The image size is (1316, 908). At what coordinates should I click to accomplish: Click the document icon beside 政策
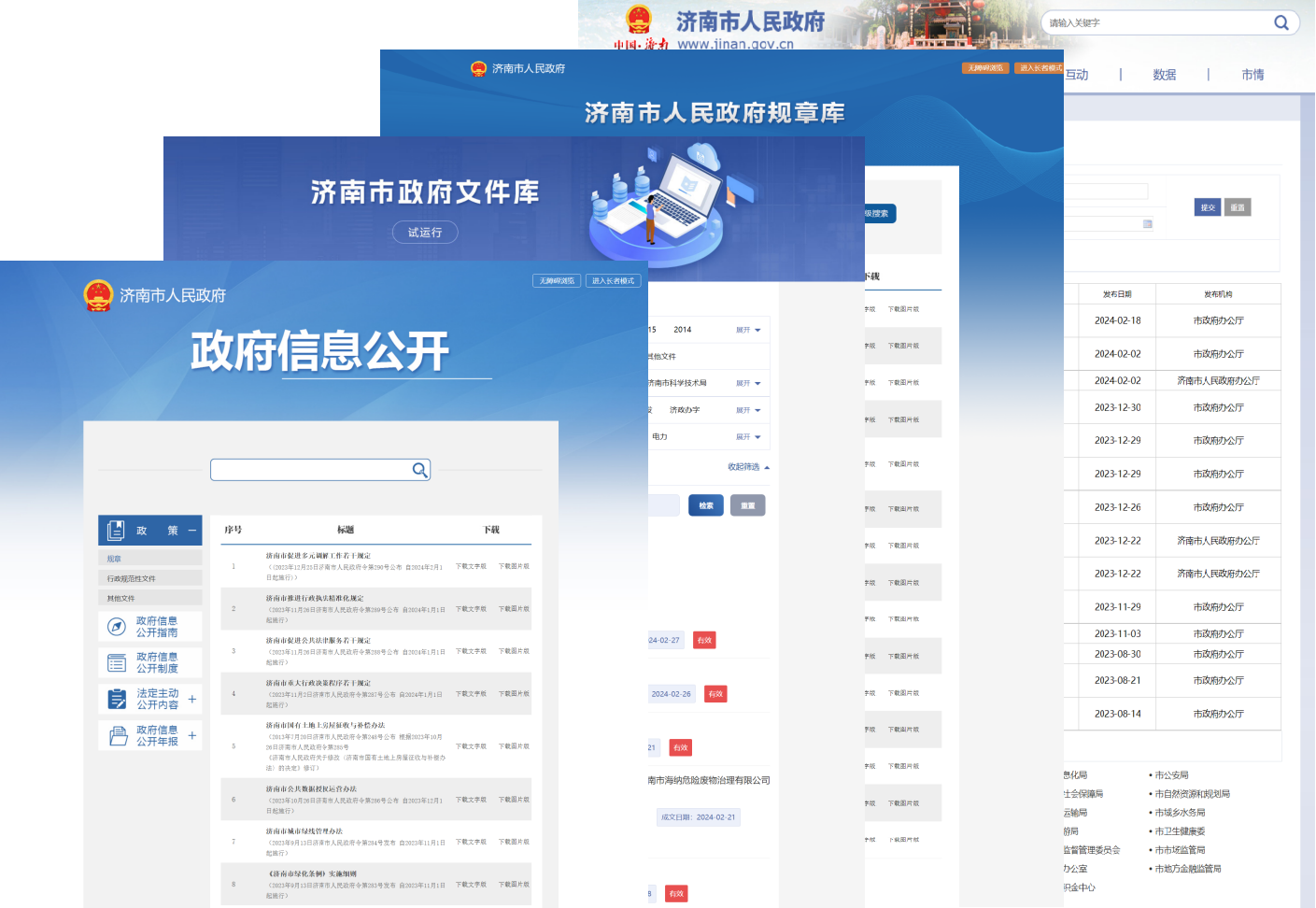[116, 531]
